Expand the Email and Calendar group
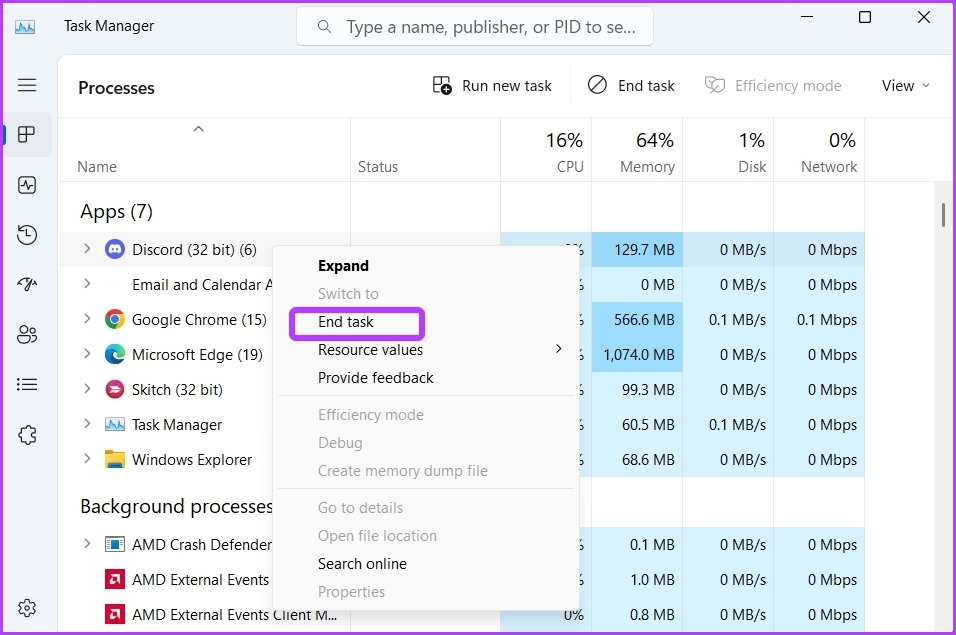The image size is (956, 635). coord(87,284)
